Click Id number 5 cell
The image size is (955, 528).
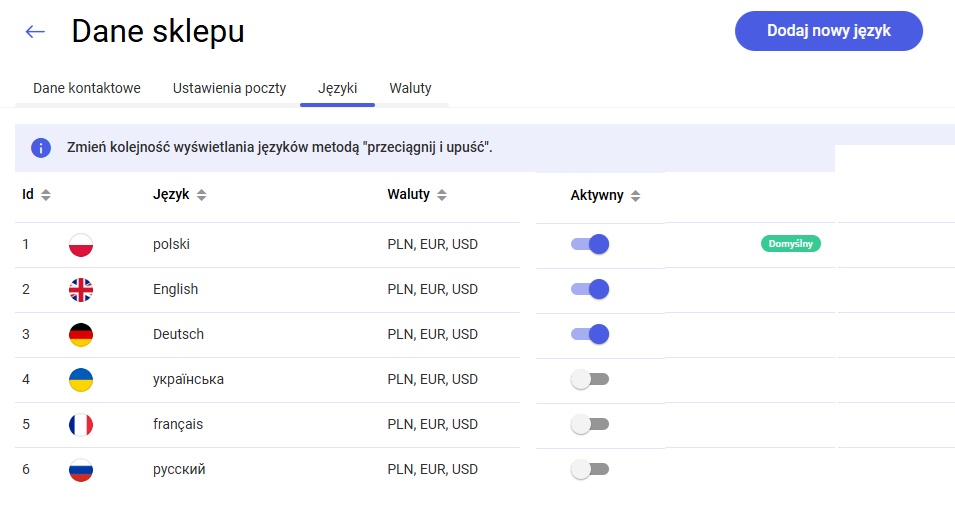click(x=26, y=424)
